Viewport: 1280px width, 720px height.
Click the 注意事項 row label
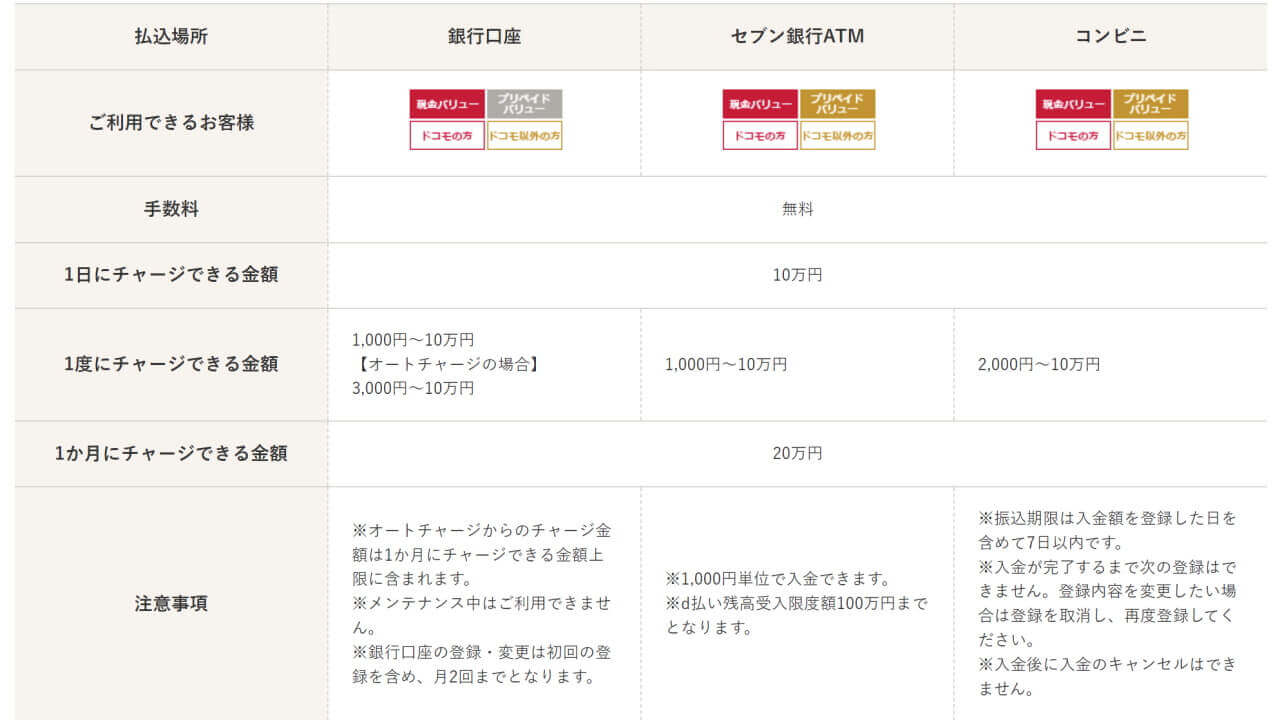pos(171,604)
